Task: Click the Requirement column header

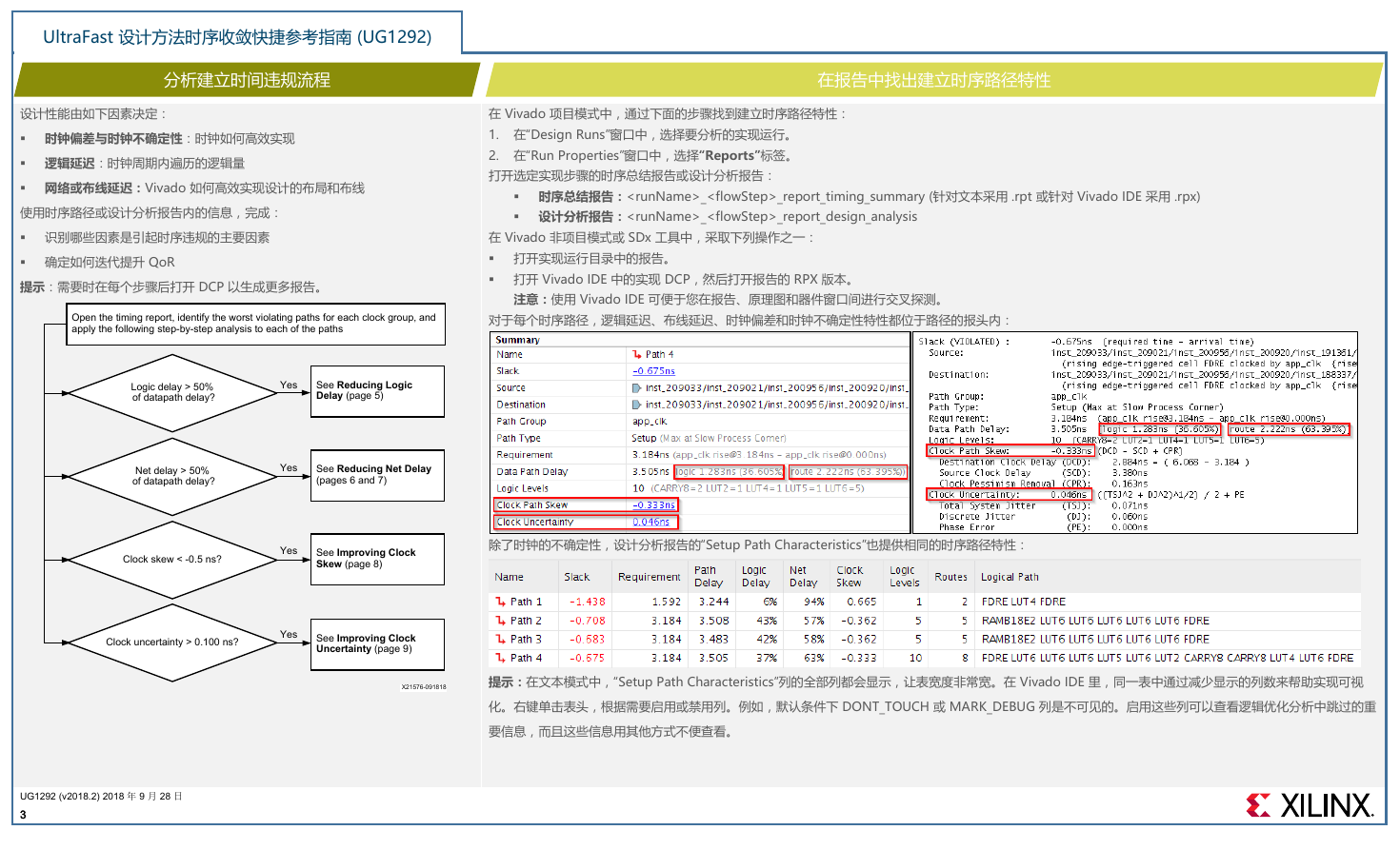Action: click(649, 577)
